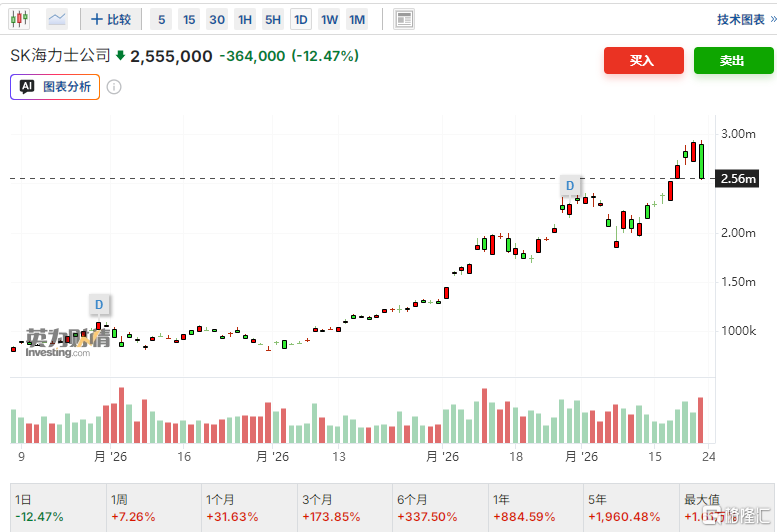Choose the 5H interval

click(273, 19)
